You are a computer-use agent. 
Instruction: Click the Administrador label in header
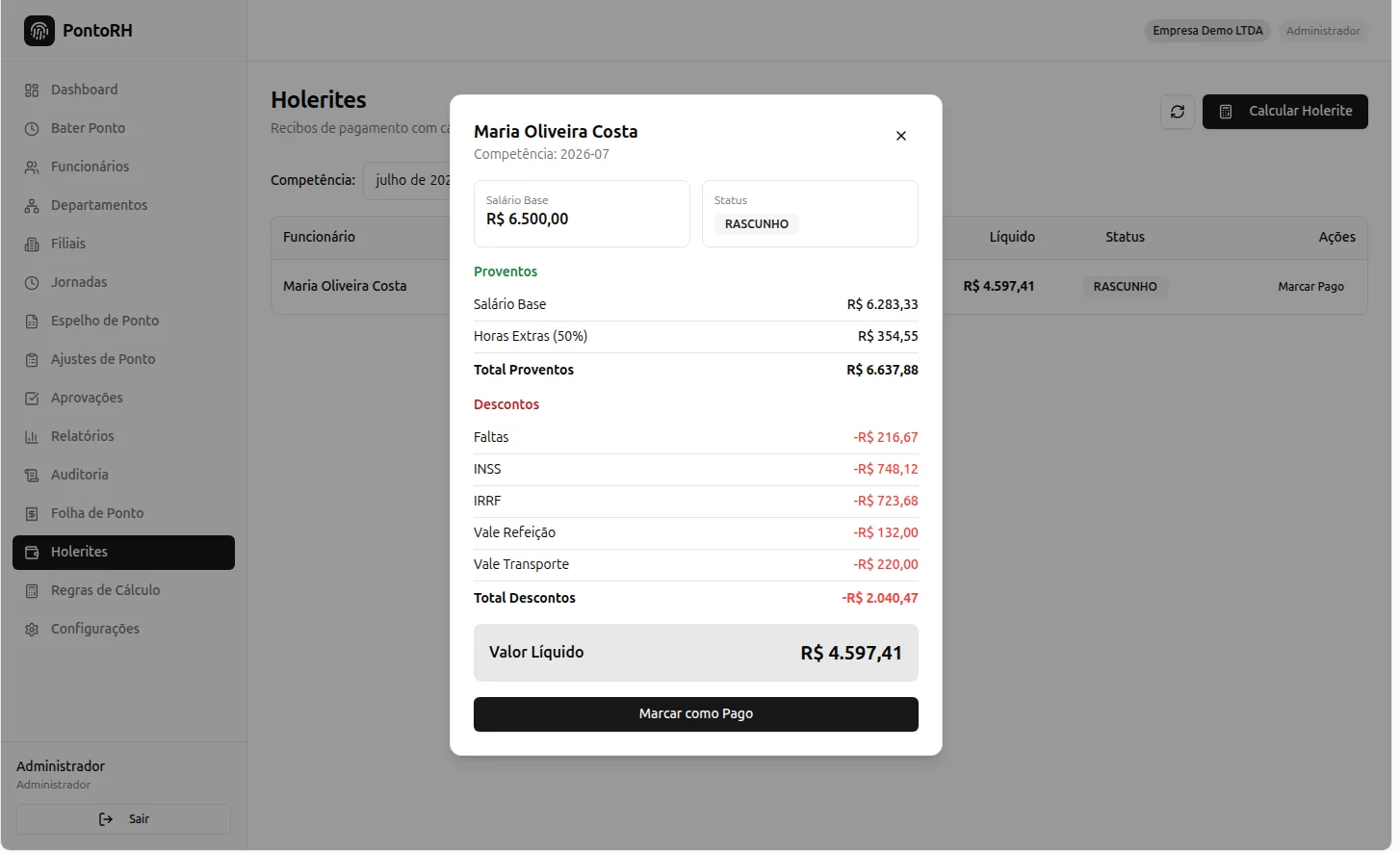1323,31
